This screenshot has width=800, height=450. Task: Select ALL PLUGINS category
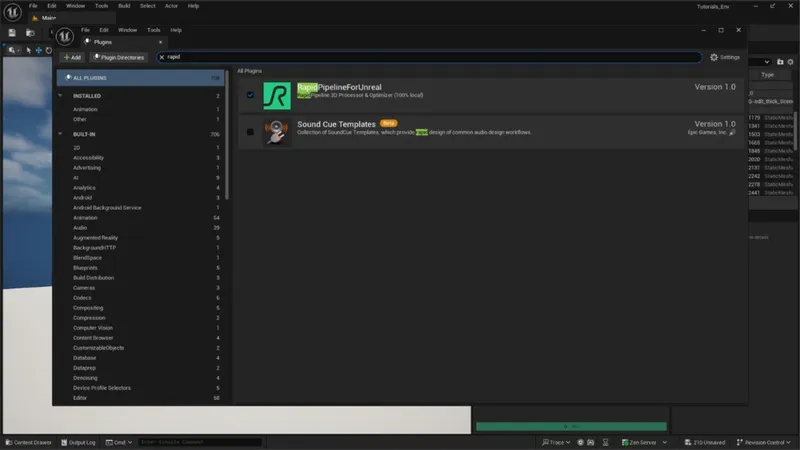[x=141, y=78]
